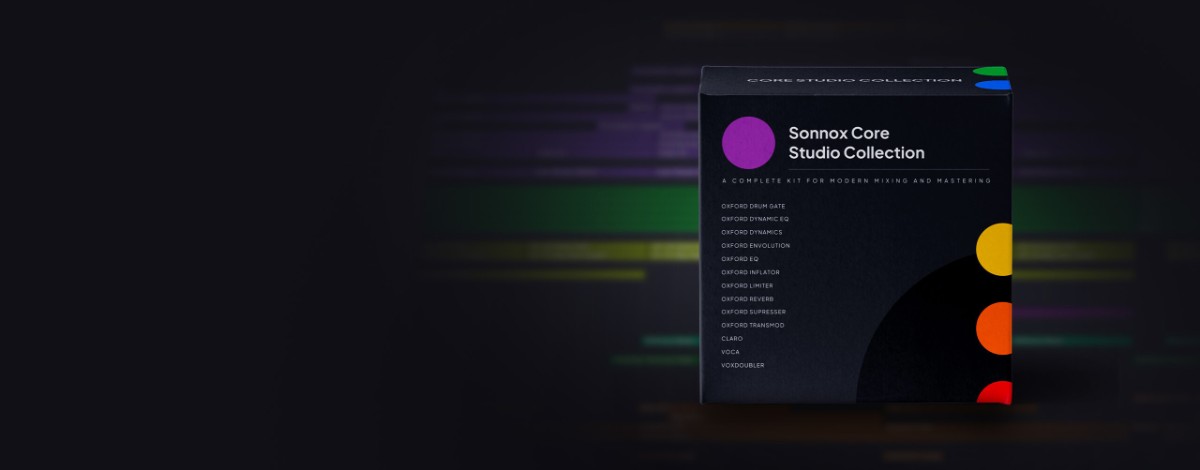Click the purple circle logo on the box
The height and width of the screenshot is (470, 1200).
(x=748, y=143)
